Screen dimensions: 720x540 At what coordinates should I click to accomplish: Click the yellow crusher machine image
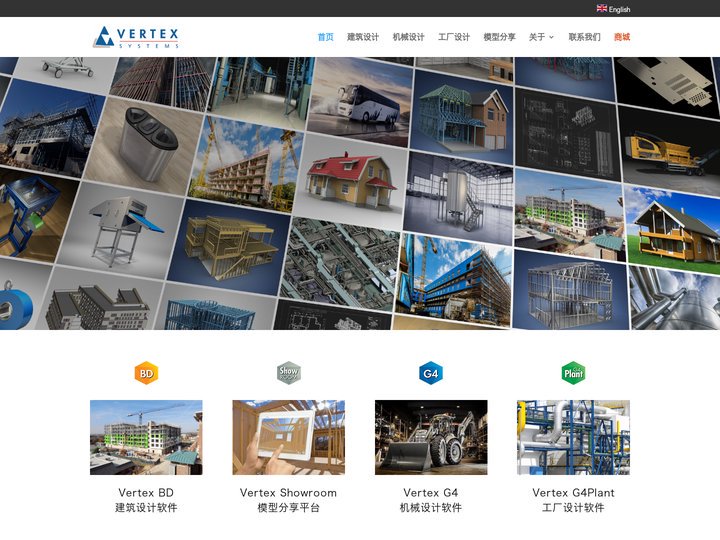[670, 152]
